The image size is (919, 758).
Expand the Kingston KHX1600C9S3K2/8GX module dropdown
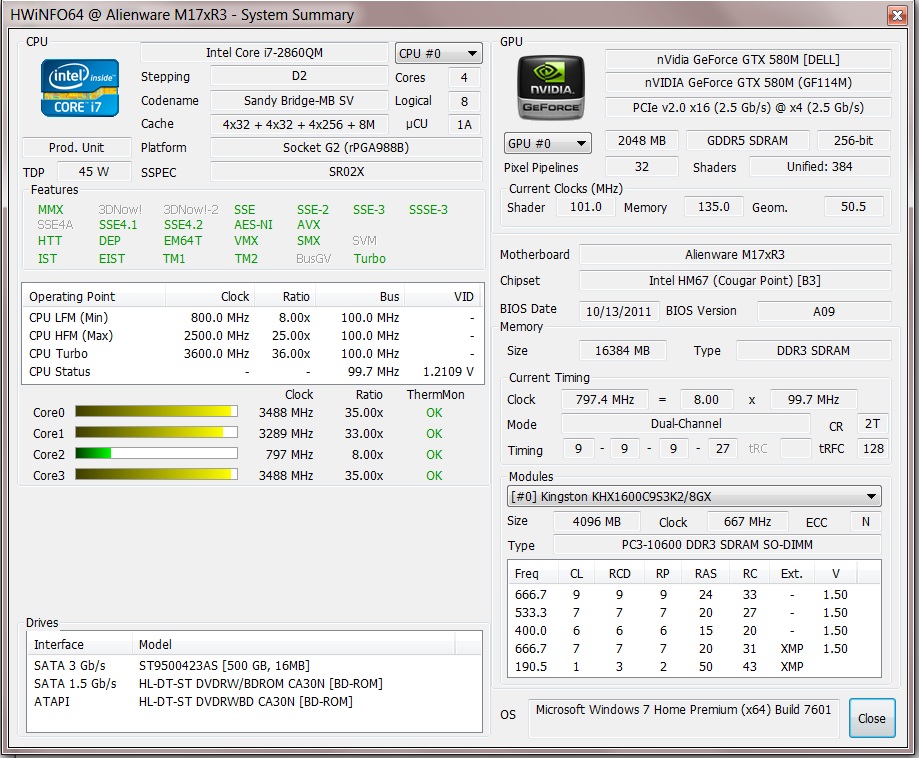693,497
